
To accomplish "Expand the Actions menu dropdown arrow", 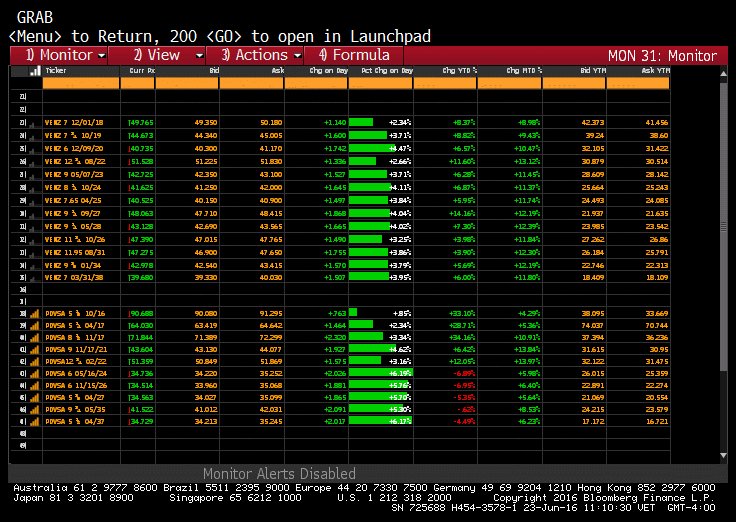I will pyautogui.click(x=297, y=56).
